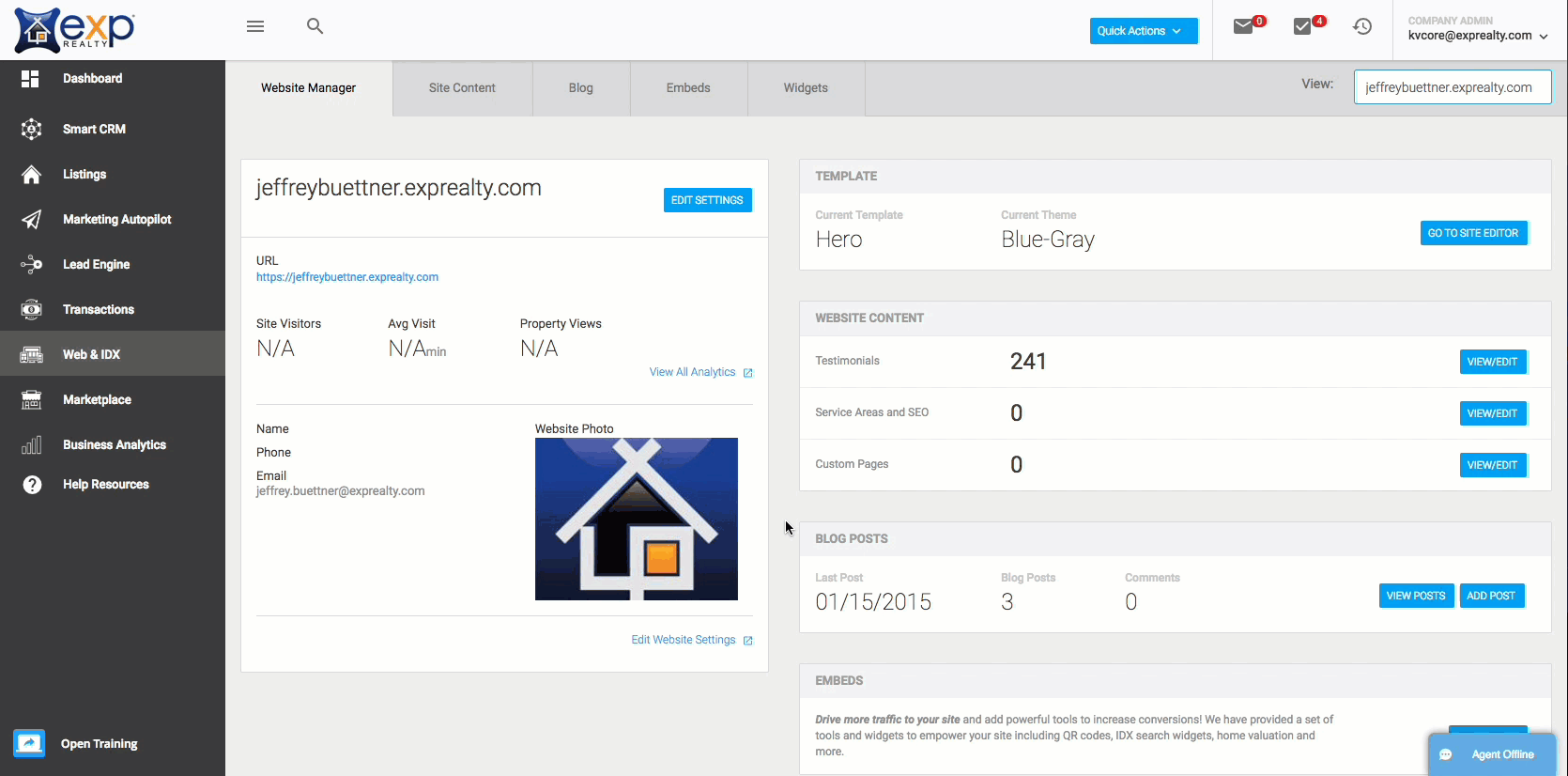The image size is (1568, 776).
Task: Open the mail notifications icon
Action: (x=1243, y=26)
